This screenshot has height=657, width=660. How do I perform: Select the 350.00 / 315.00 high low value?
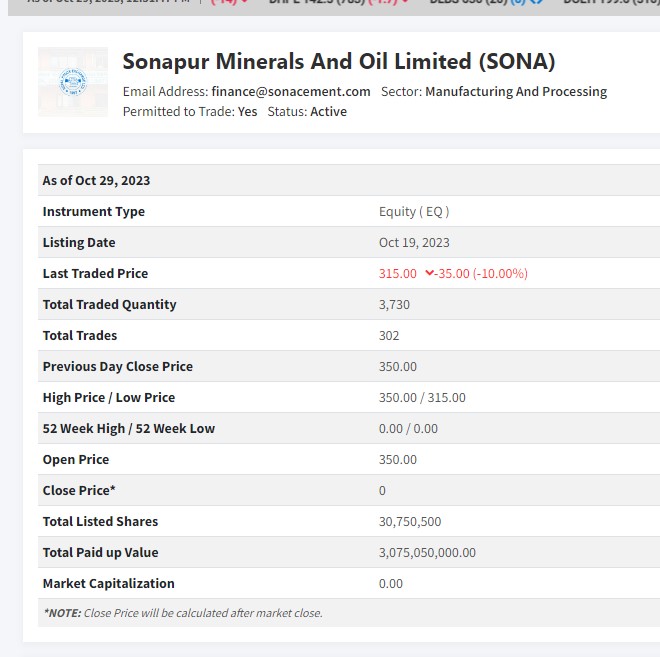422,397
